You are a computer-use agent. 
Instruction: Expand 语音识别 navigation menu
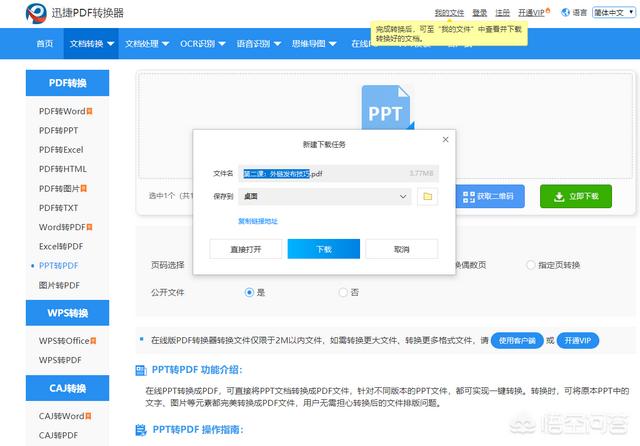coord(258,44)
